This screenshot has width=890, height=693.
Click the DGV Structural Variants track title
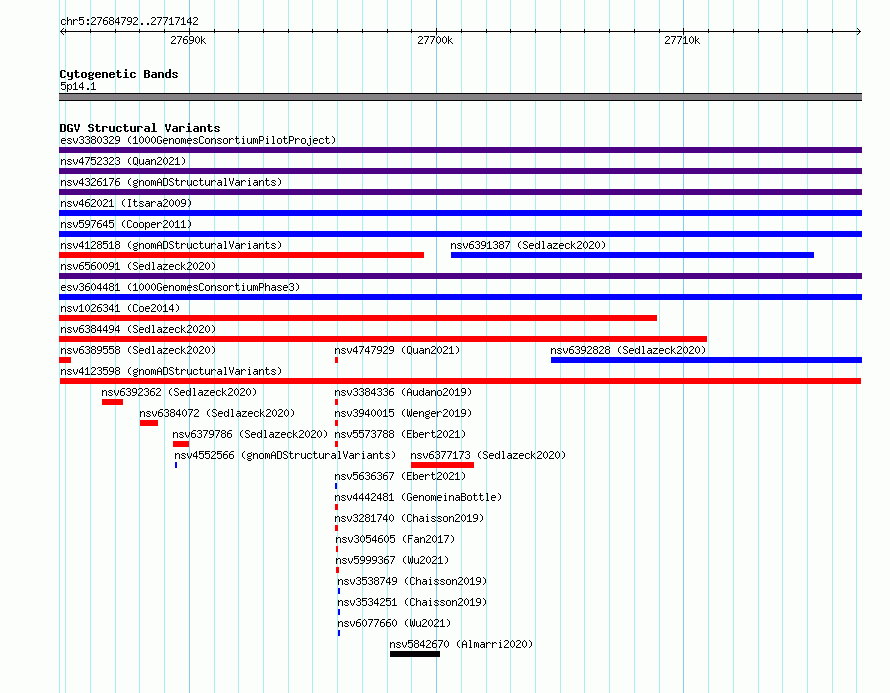coord(140,128)
